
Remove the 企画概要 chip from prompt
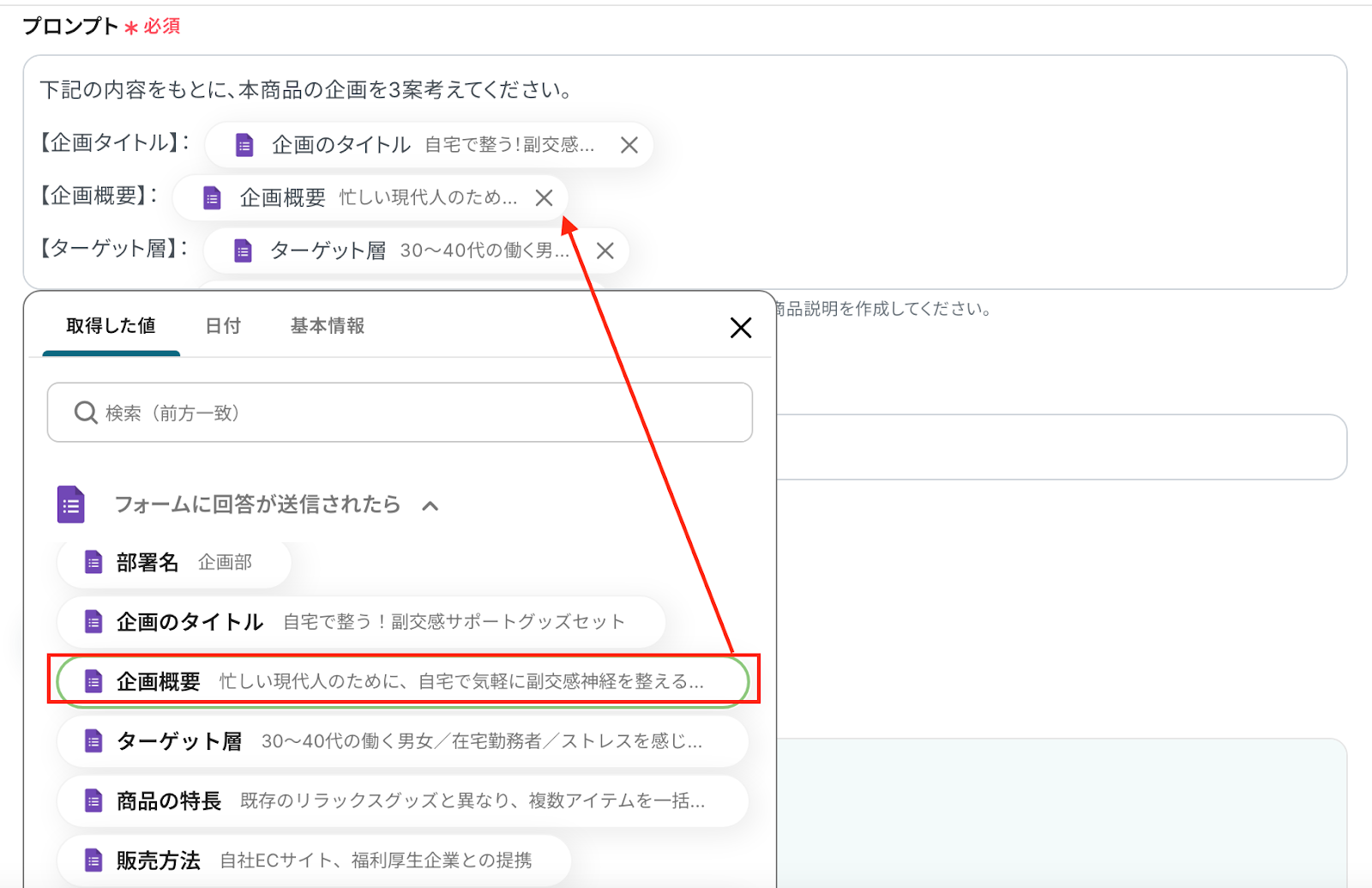tap(544, 198)
